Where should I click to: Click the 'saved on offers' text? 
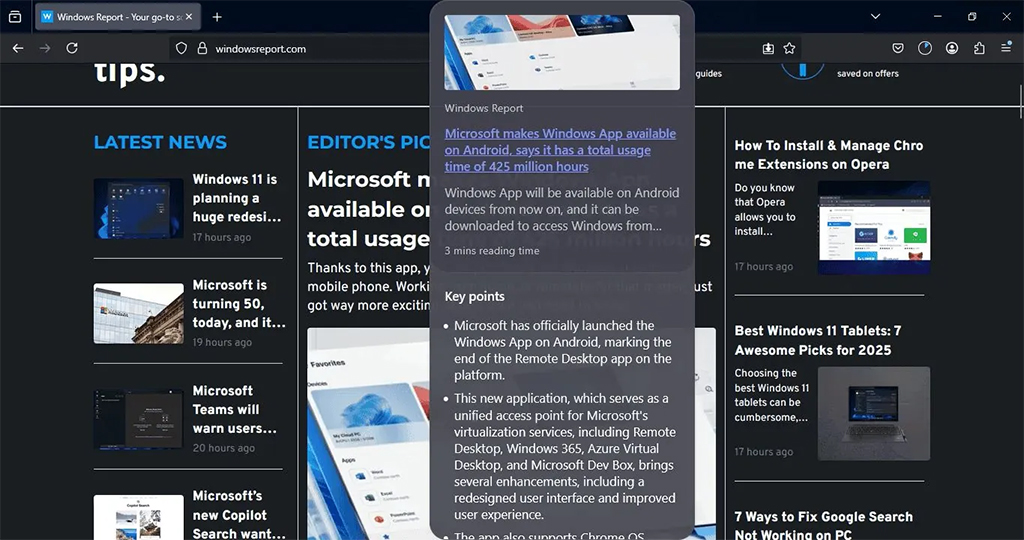(868, 74)
